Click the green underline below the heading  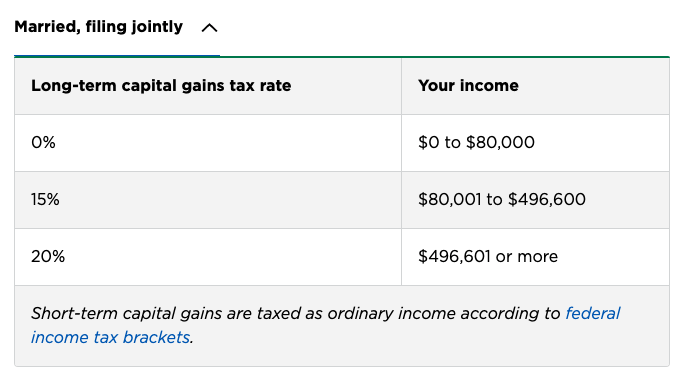pyautogui.click(x=445, y=57)
